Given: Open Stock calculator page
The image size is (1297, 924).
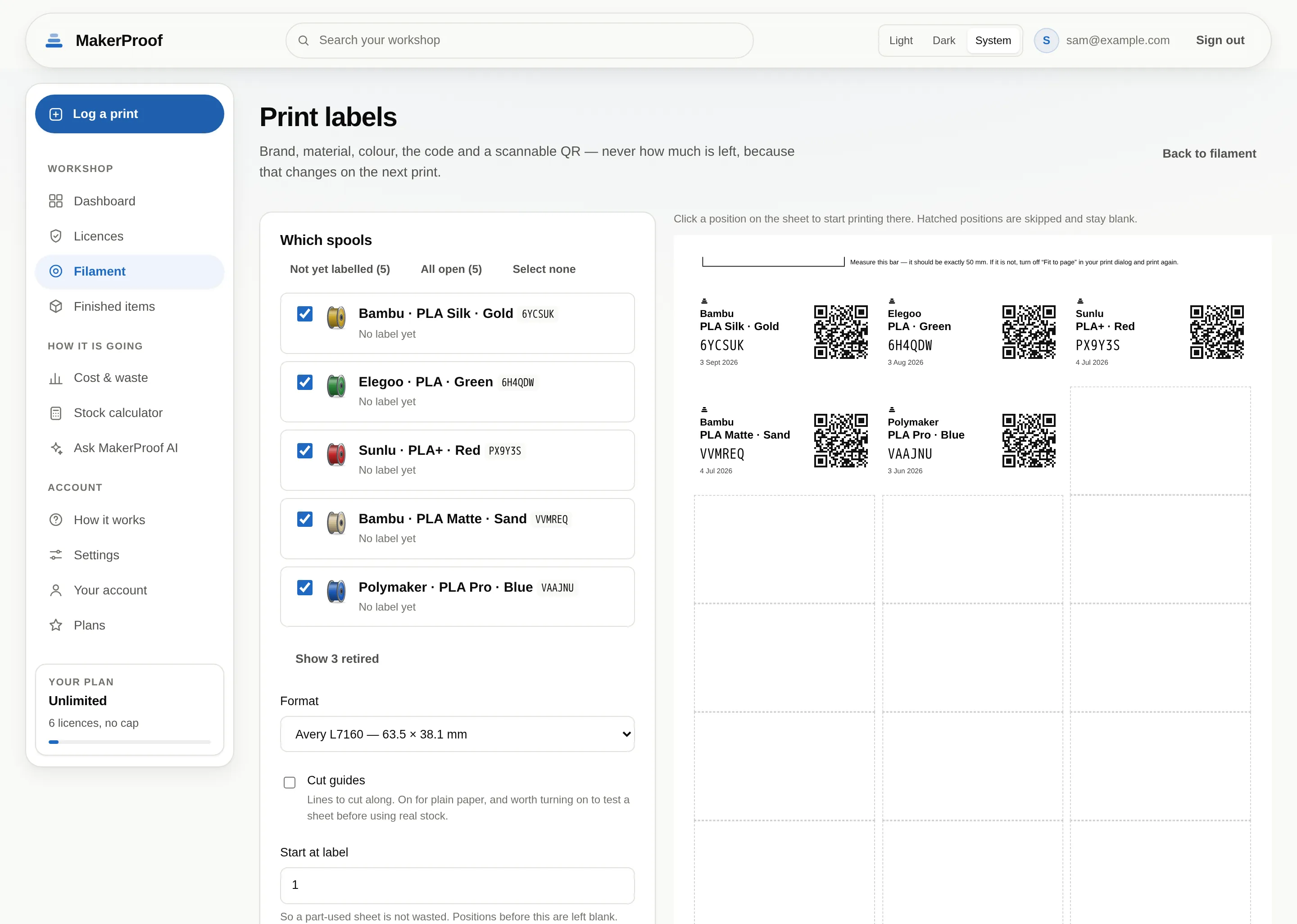Looking at the screenshot, I should coord(129,413).
